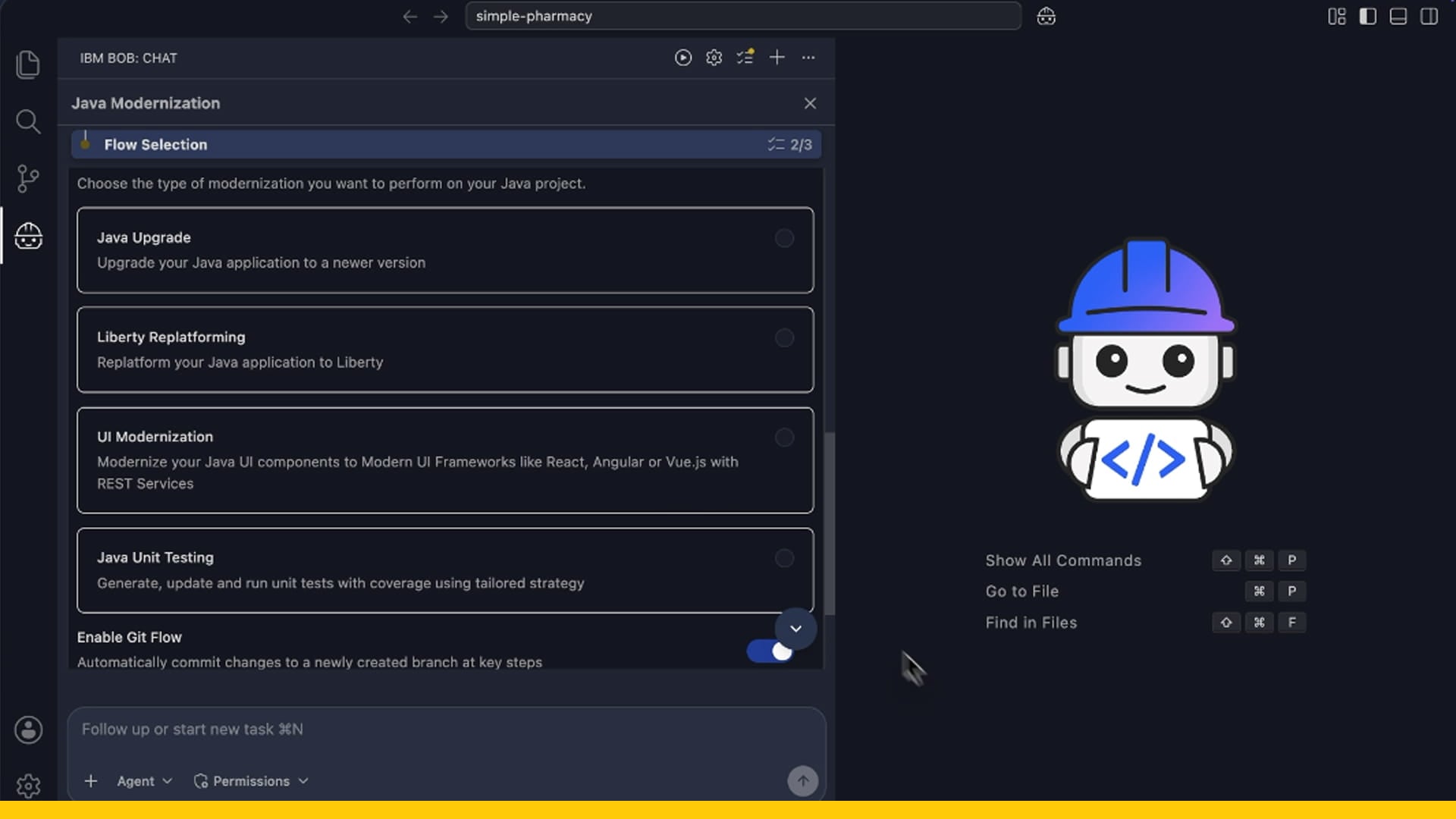Click the send arrow button in chat input
Viewport: 1456px width, 819px height.
(802, 780)
